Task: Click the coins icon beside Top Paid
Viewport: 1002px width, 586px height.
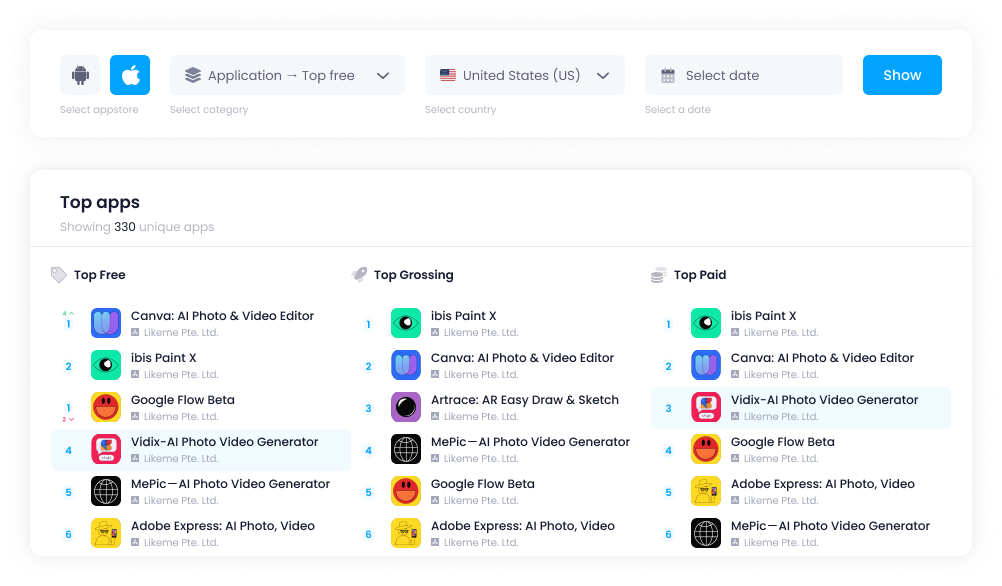Action: (x=659, y=275)
